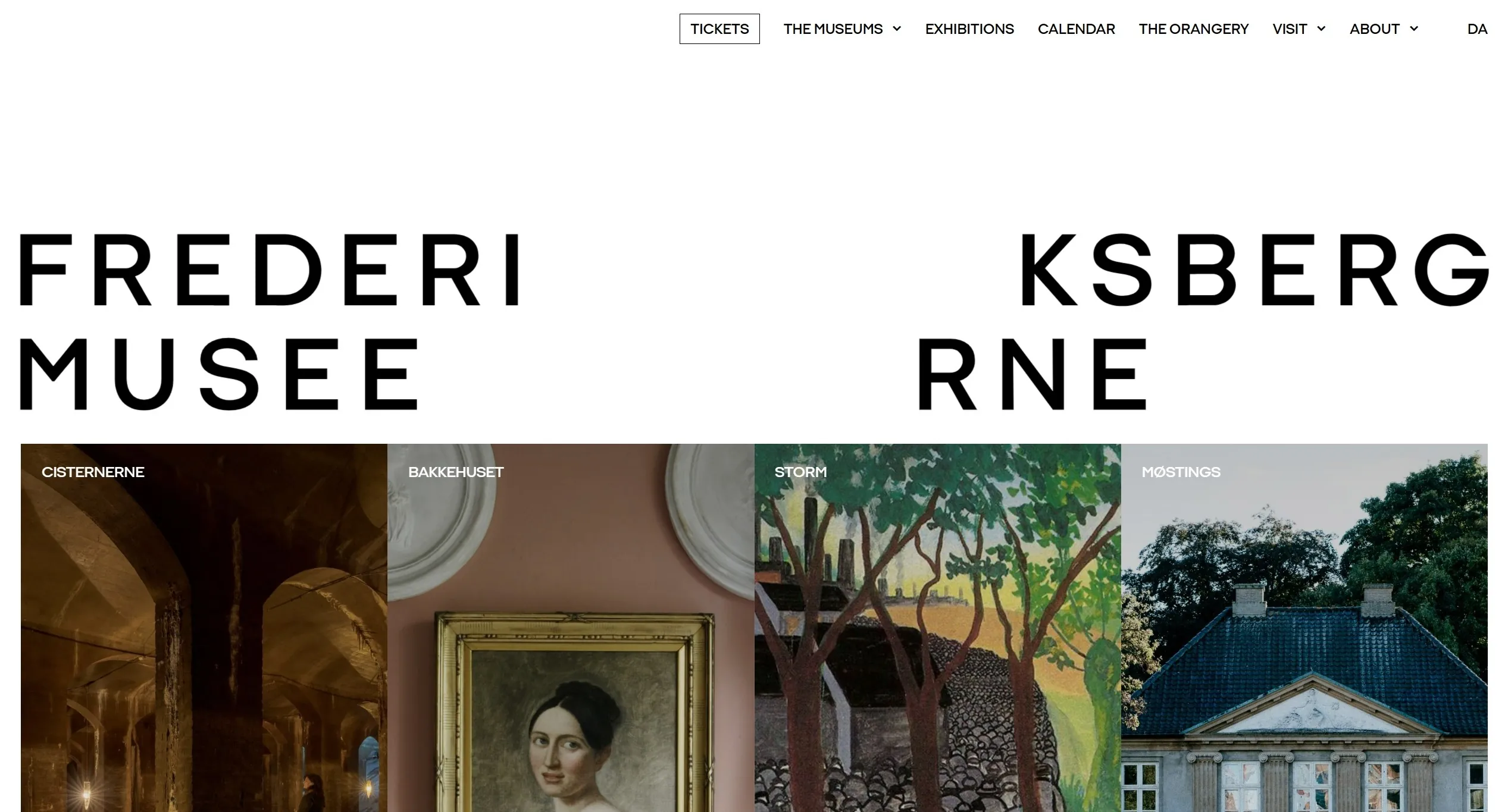Expand THE MUSEUMS dropdown chevron
The image size is (1508, 812).
[897, 29]
